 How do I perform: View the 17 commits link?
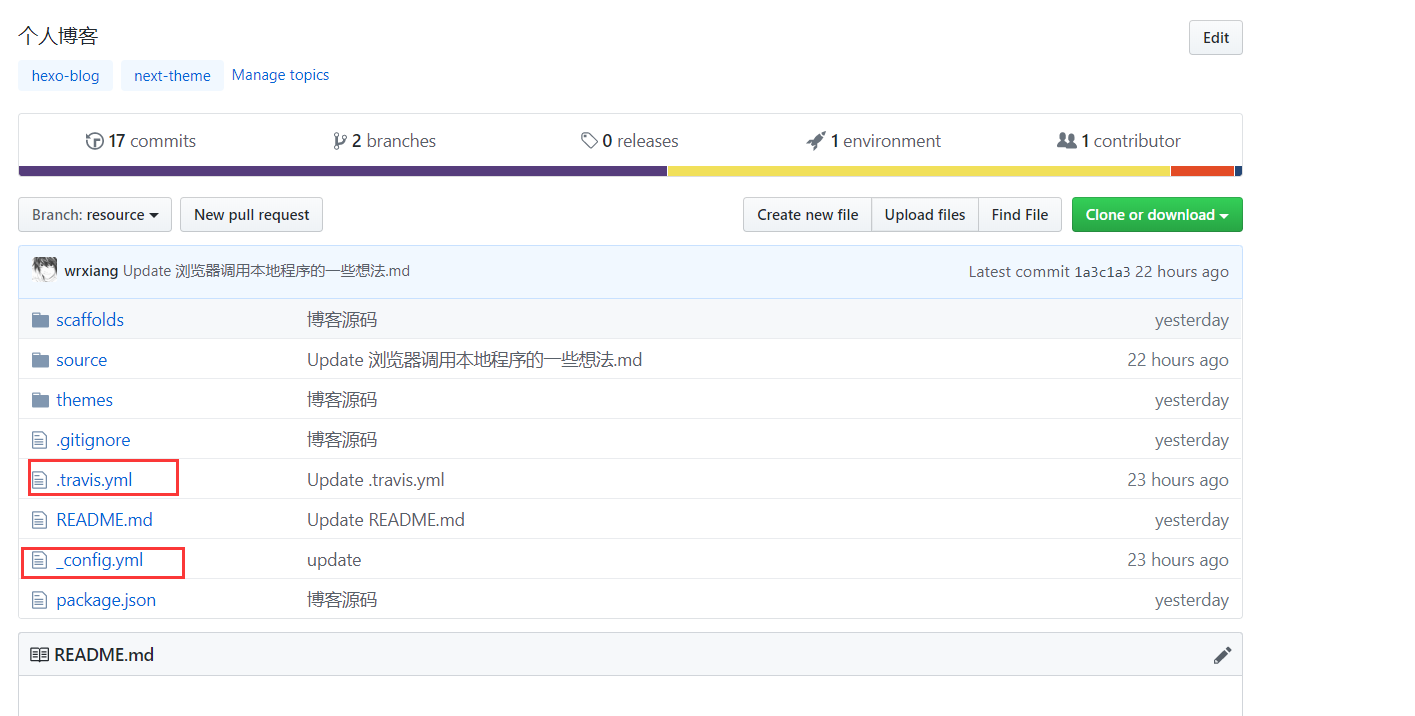click(x=141, y=141)
